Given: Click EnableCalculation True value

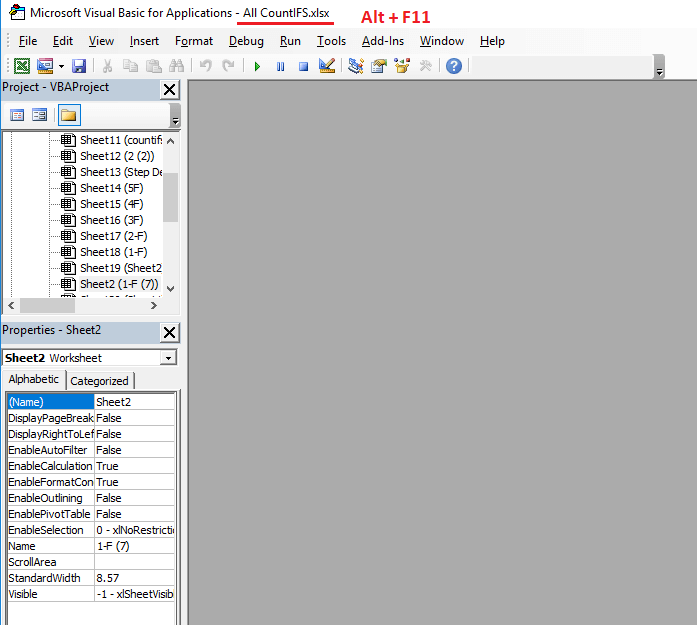Looking at the screenshot, I should click(x=135, y=466).
